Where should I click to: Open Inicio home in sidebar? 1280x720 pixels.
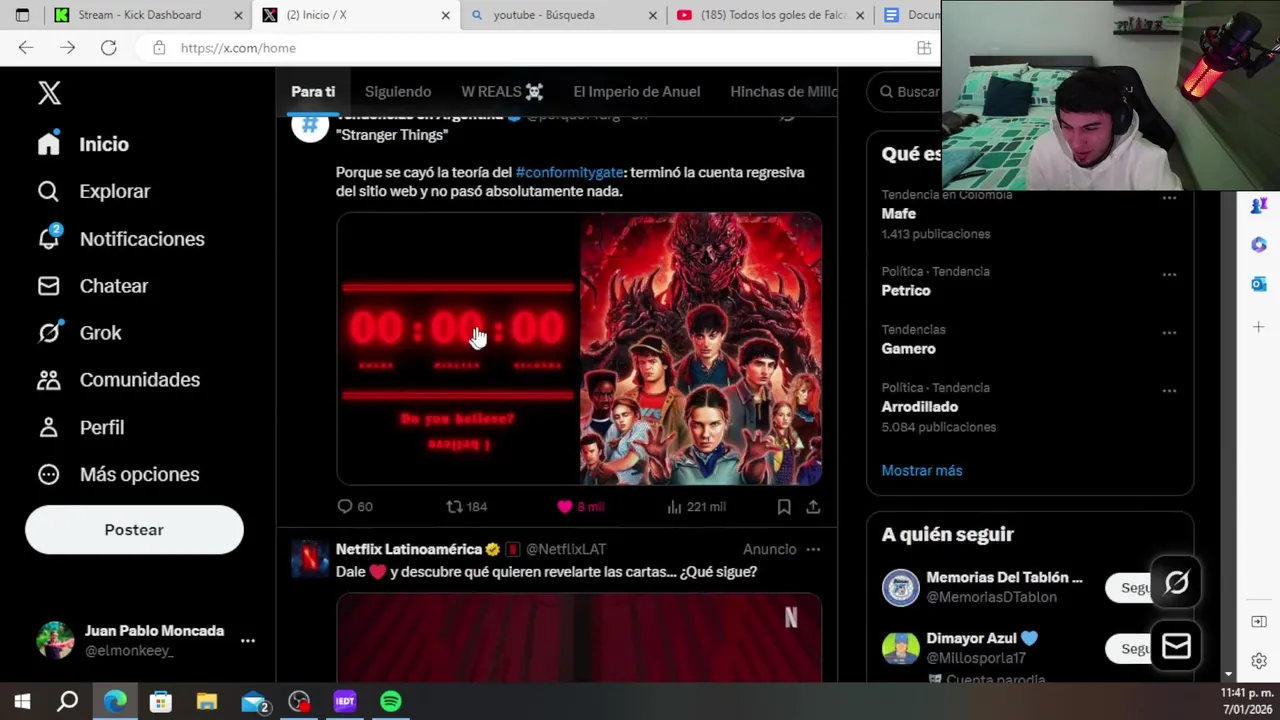click(84, 144)
